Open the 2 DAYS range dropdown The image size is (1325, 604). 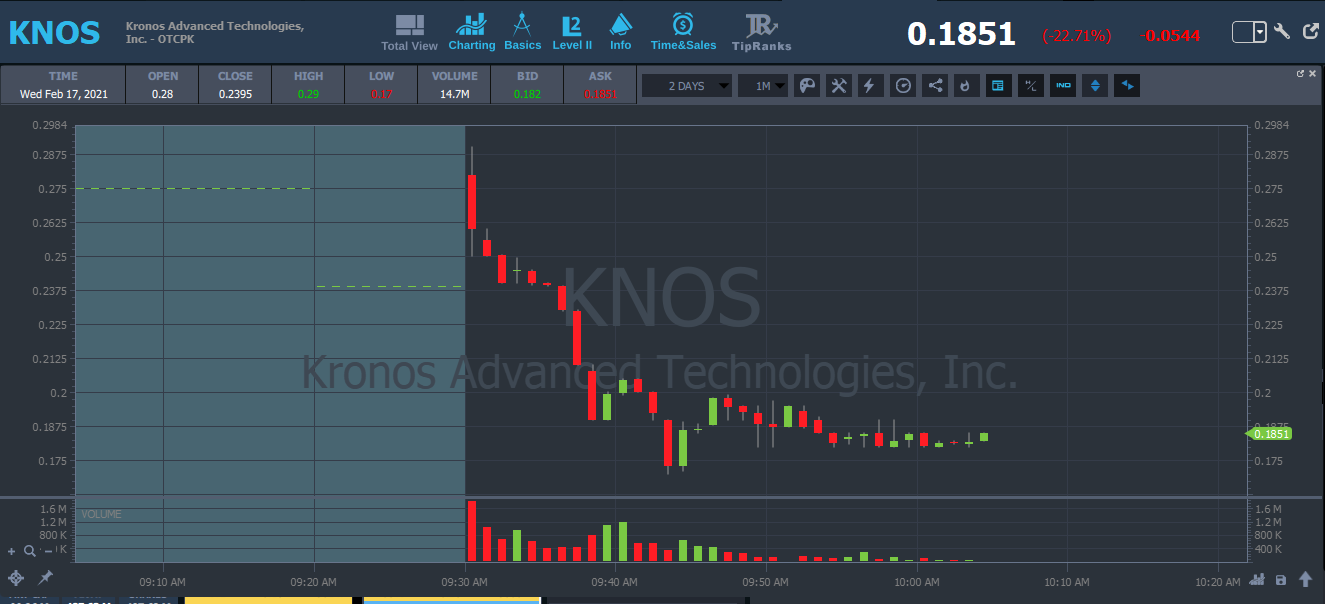pos(686,86)
